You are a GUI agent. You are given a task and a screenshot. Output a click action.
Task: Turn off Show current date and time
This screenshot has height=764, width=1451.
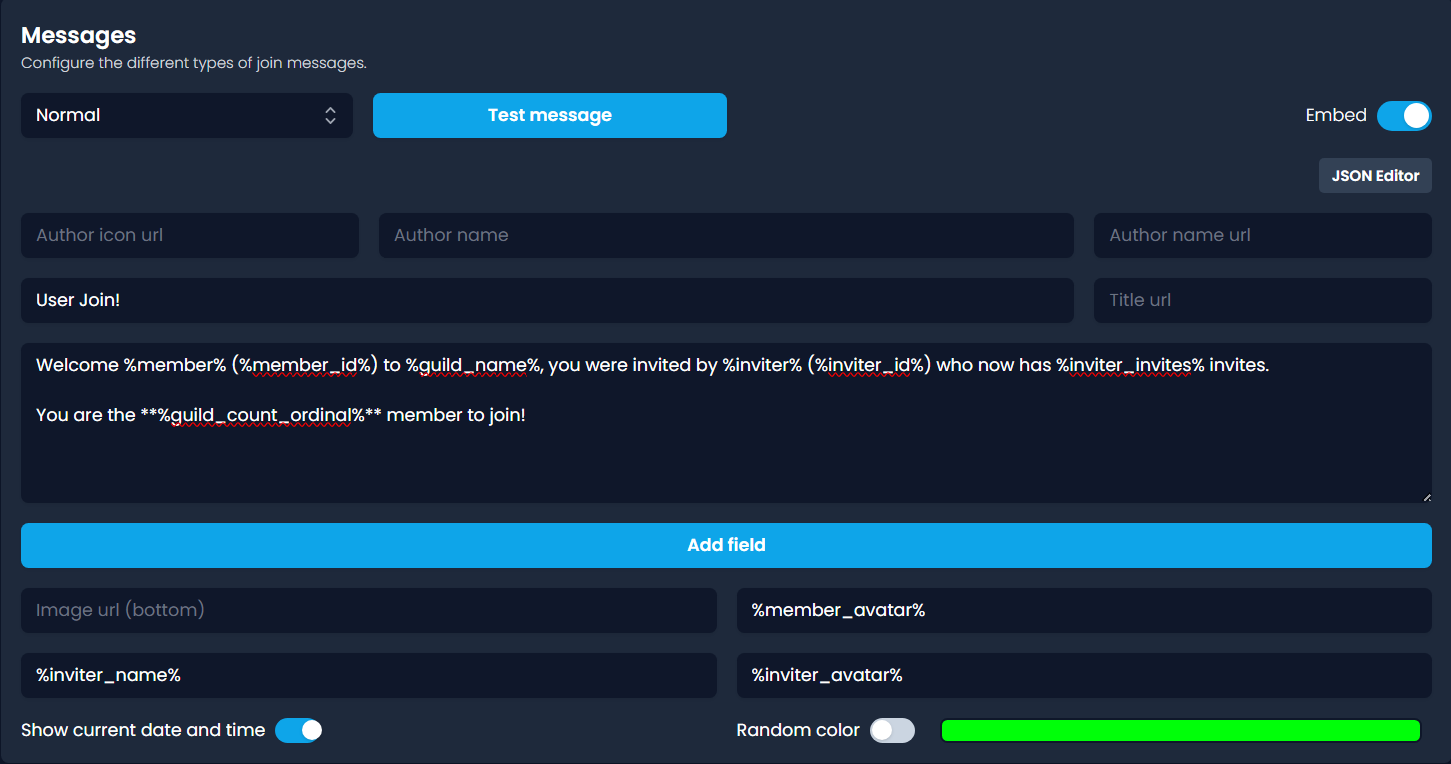click(x=298, y=730)
